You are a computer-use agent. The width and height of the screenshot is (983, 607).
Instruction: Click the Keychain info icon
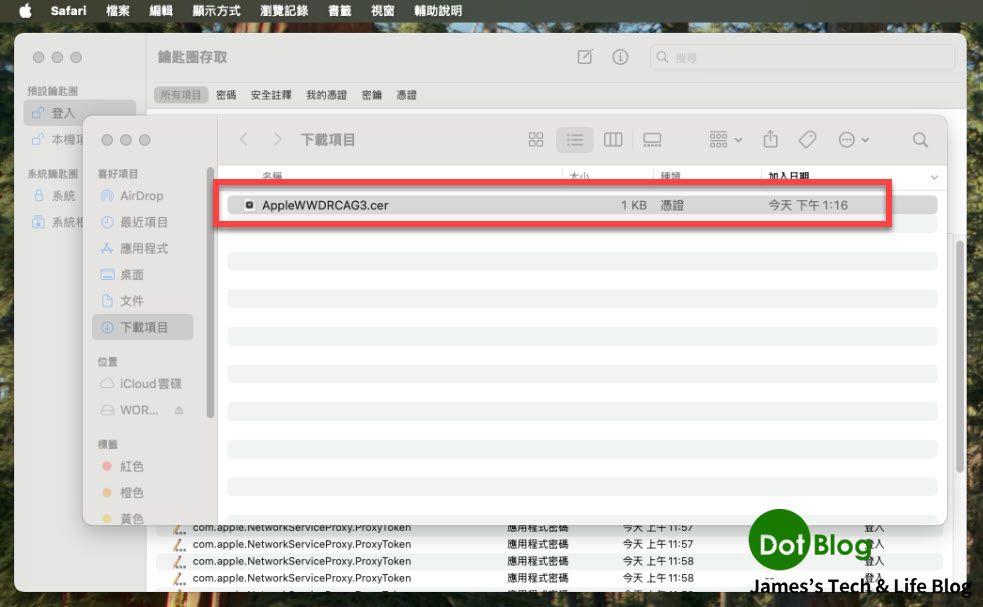[x=620, y=58]
